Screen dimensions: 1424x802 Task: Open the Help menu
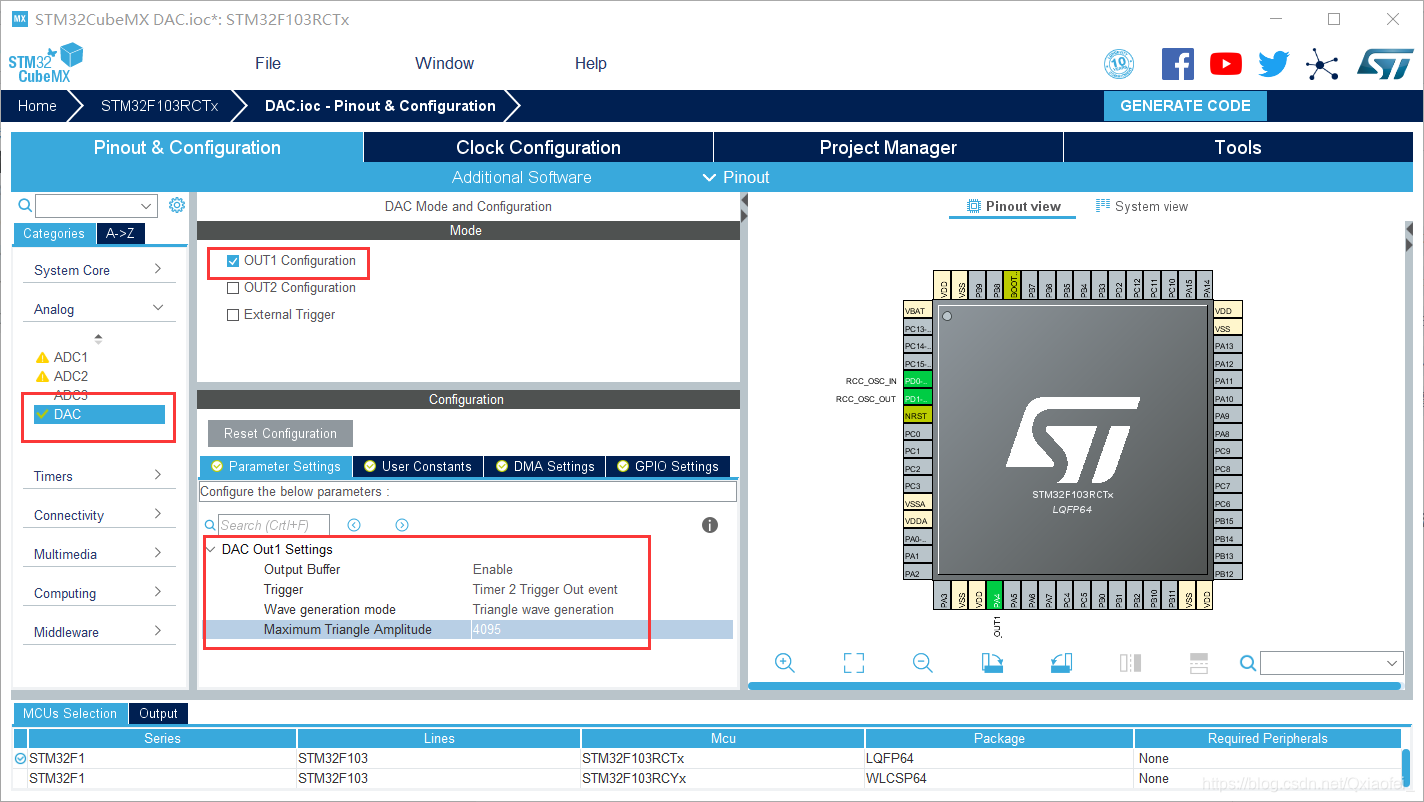(x=591, y=63)
